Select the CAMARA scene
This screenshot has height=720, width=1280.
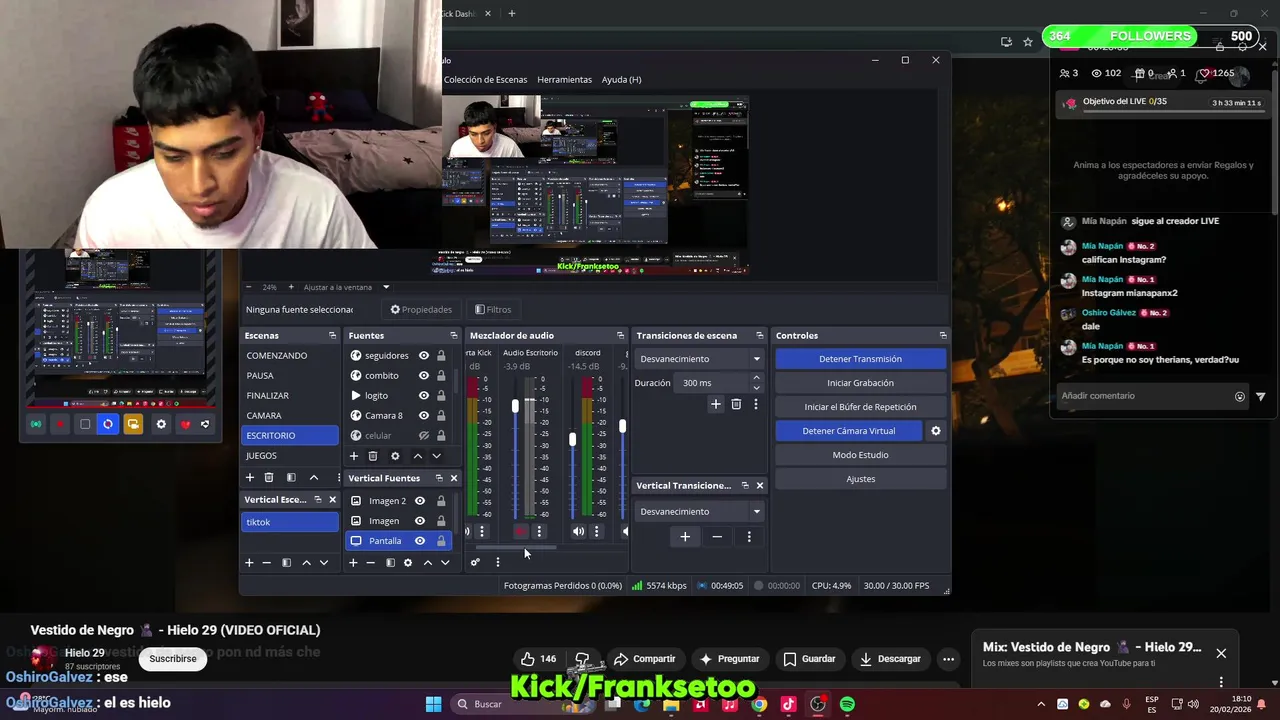click(x=290, y=416)
